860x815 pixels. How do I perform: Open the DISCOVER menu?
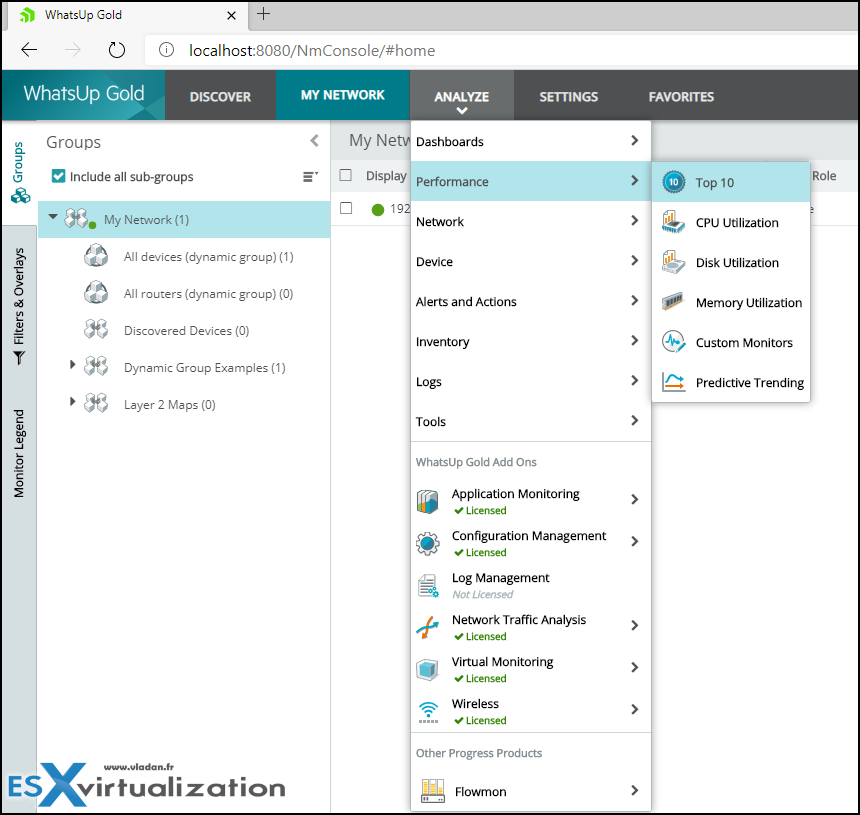pyautogui.click(x=220, y=97)
